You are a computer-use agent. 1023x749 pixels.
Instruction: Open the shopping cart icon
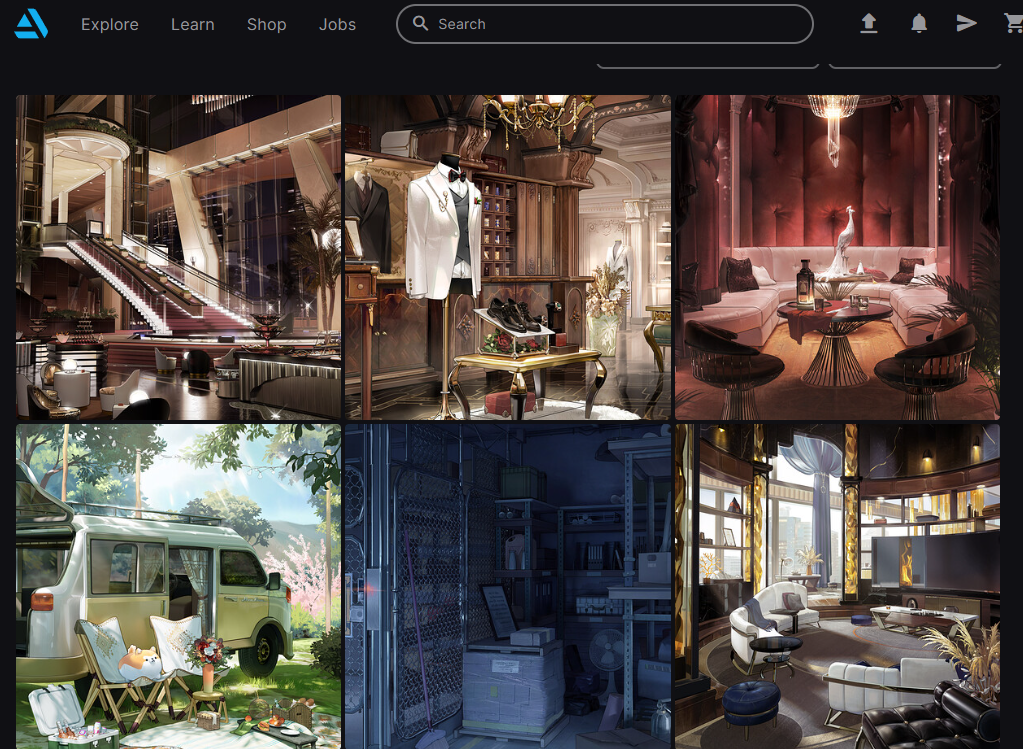1013,23
